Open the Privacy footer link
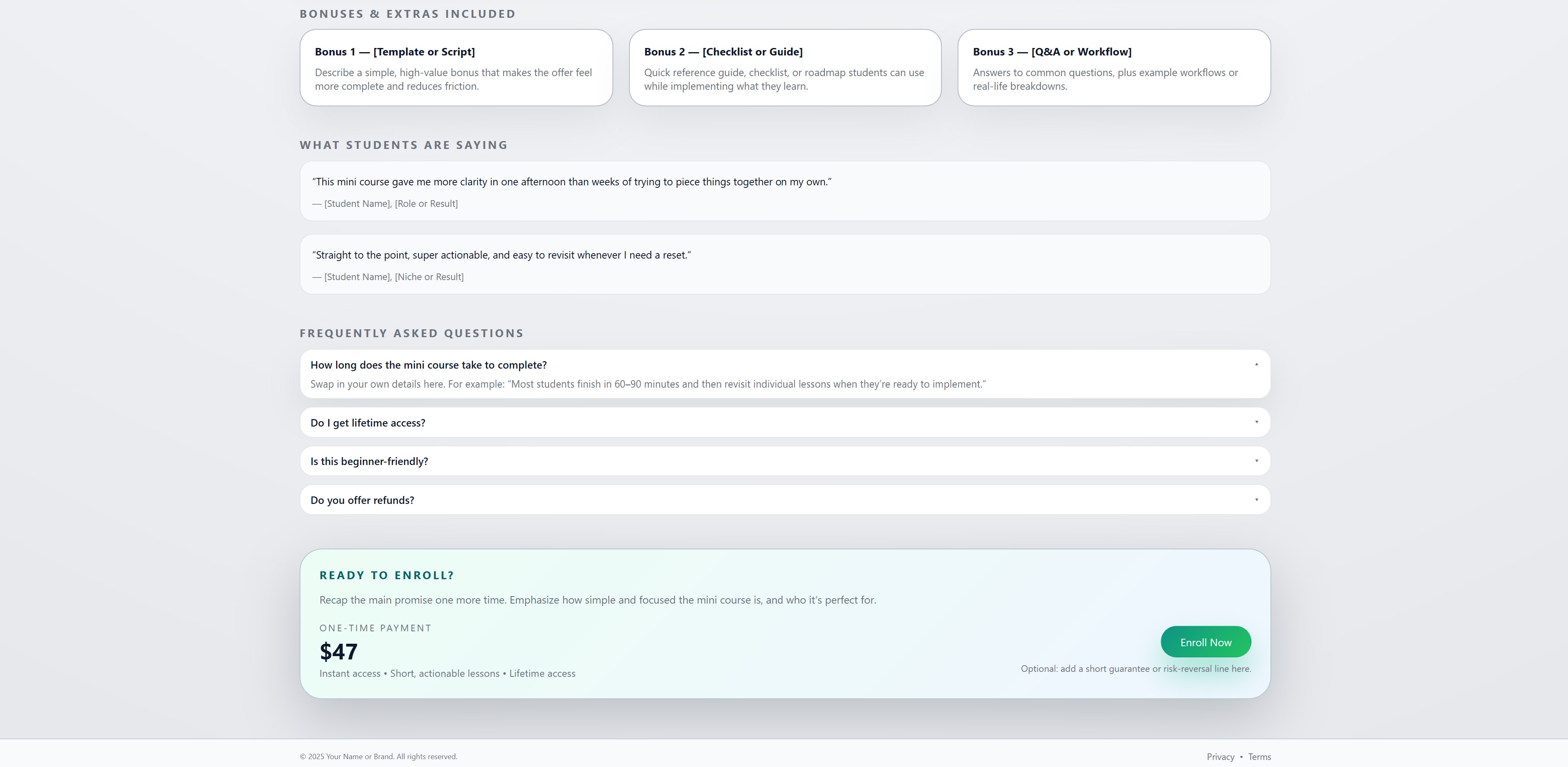Viewport: 1568px width, 767px height. 1220,757
